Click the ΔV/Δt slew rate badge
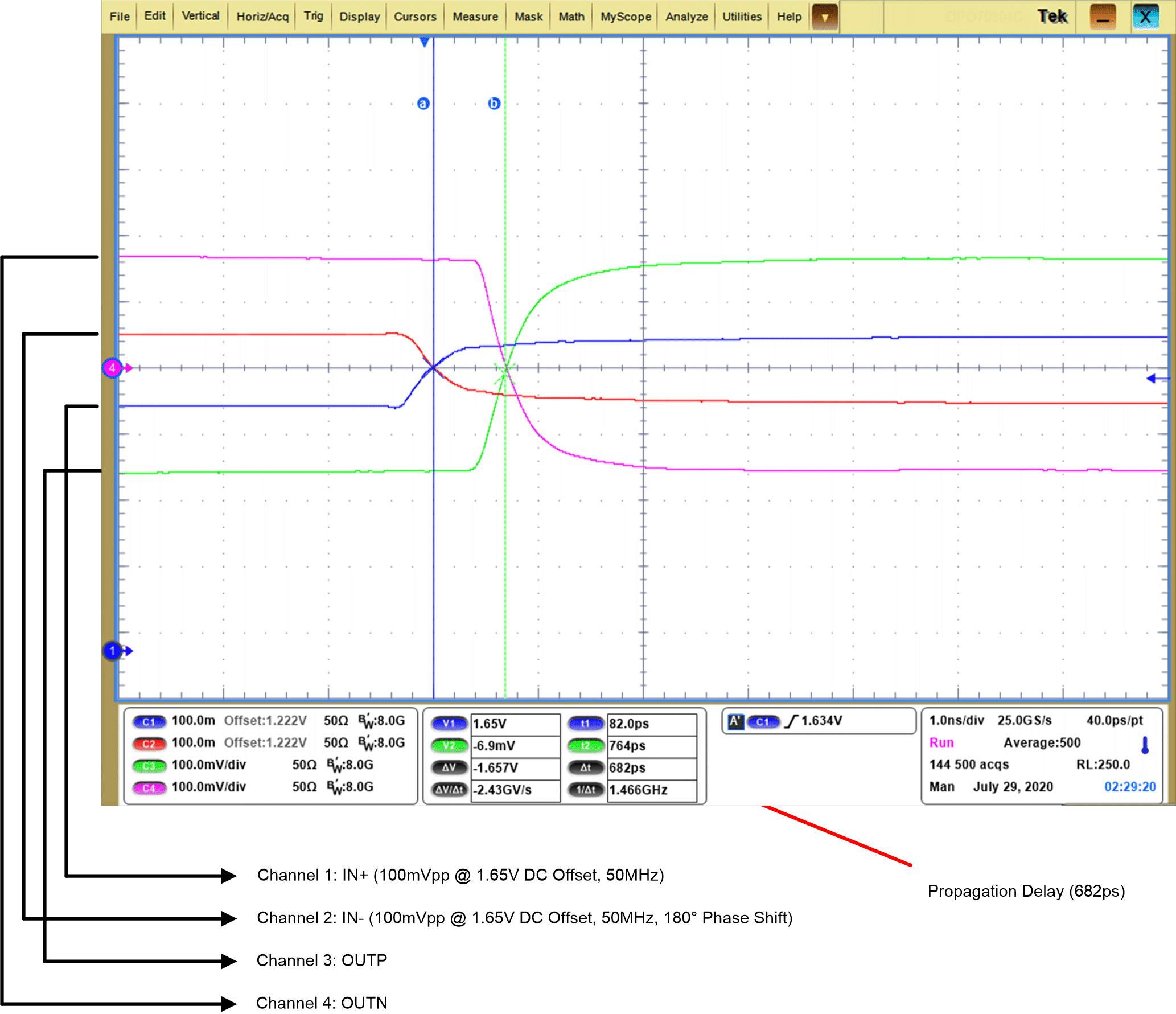Screen dimensions: 1176x1014 tap(449, 790)
